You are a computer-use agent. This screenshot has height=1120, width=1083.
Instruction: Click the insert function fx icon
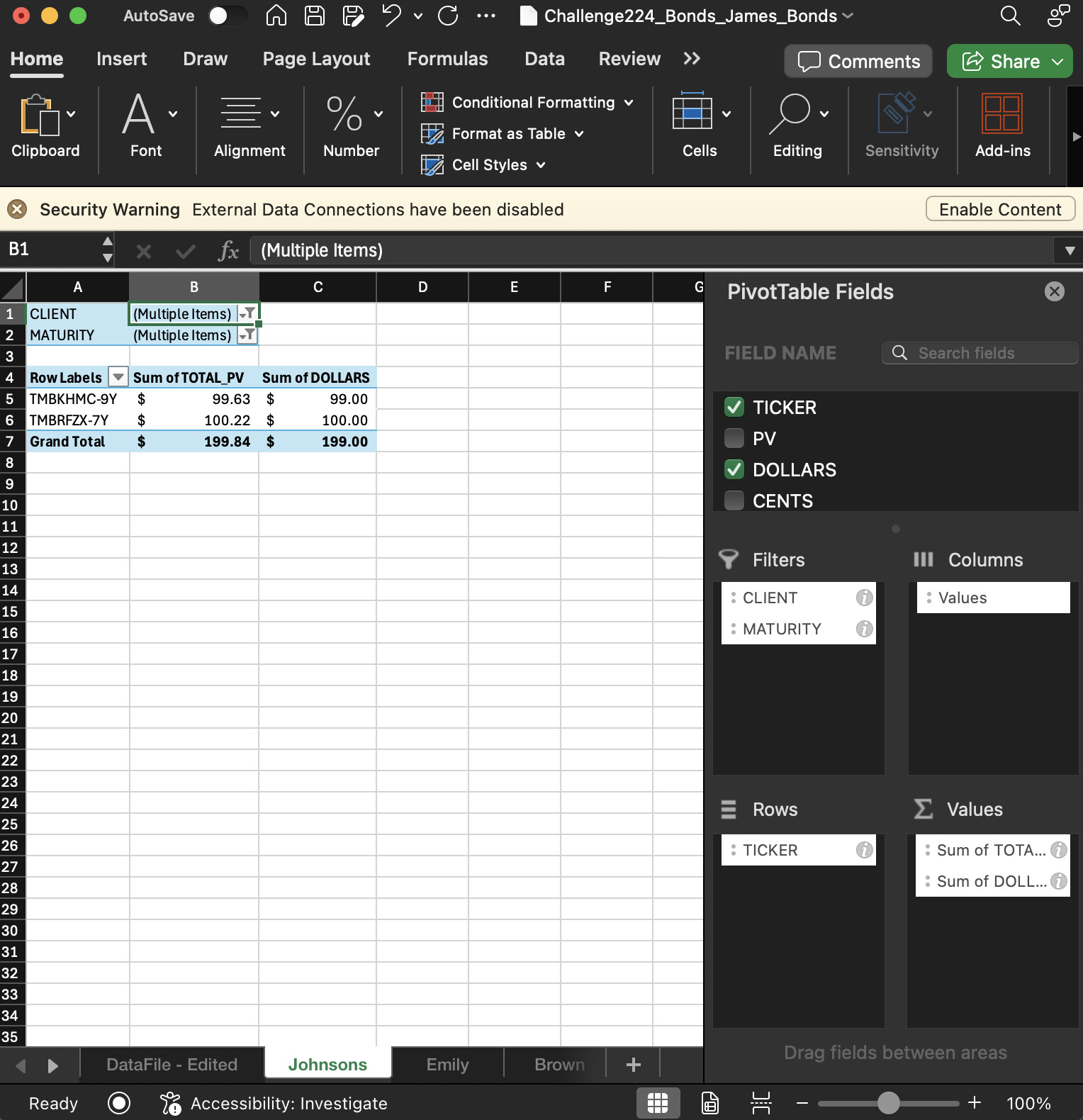click(228, 250)
